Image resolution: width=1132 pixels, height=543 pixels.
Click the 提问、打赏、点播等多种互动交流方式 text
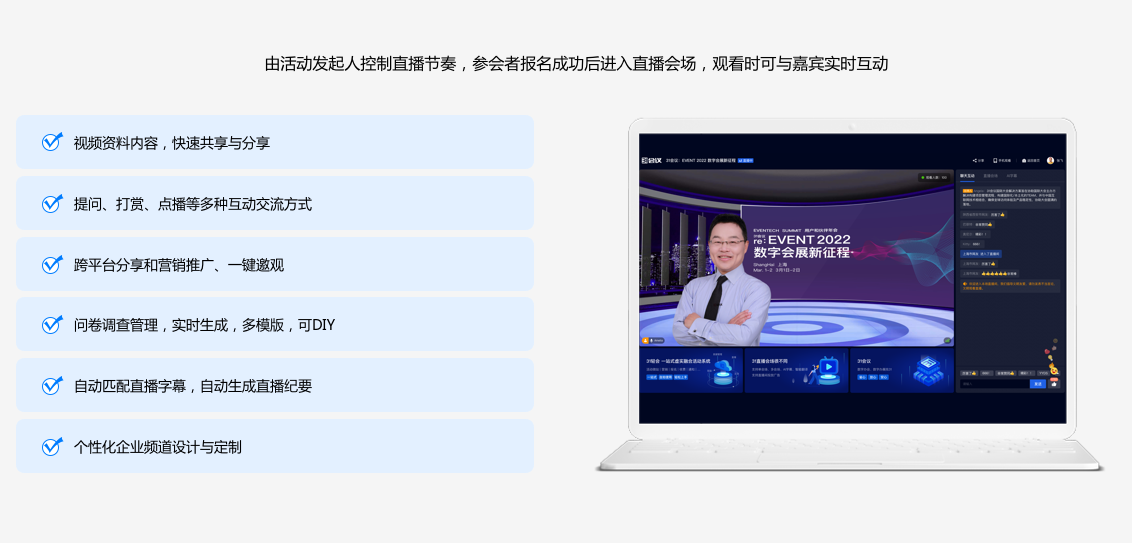pos(193,204)
